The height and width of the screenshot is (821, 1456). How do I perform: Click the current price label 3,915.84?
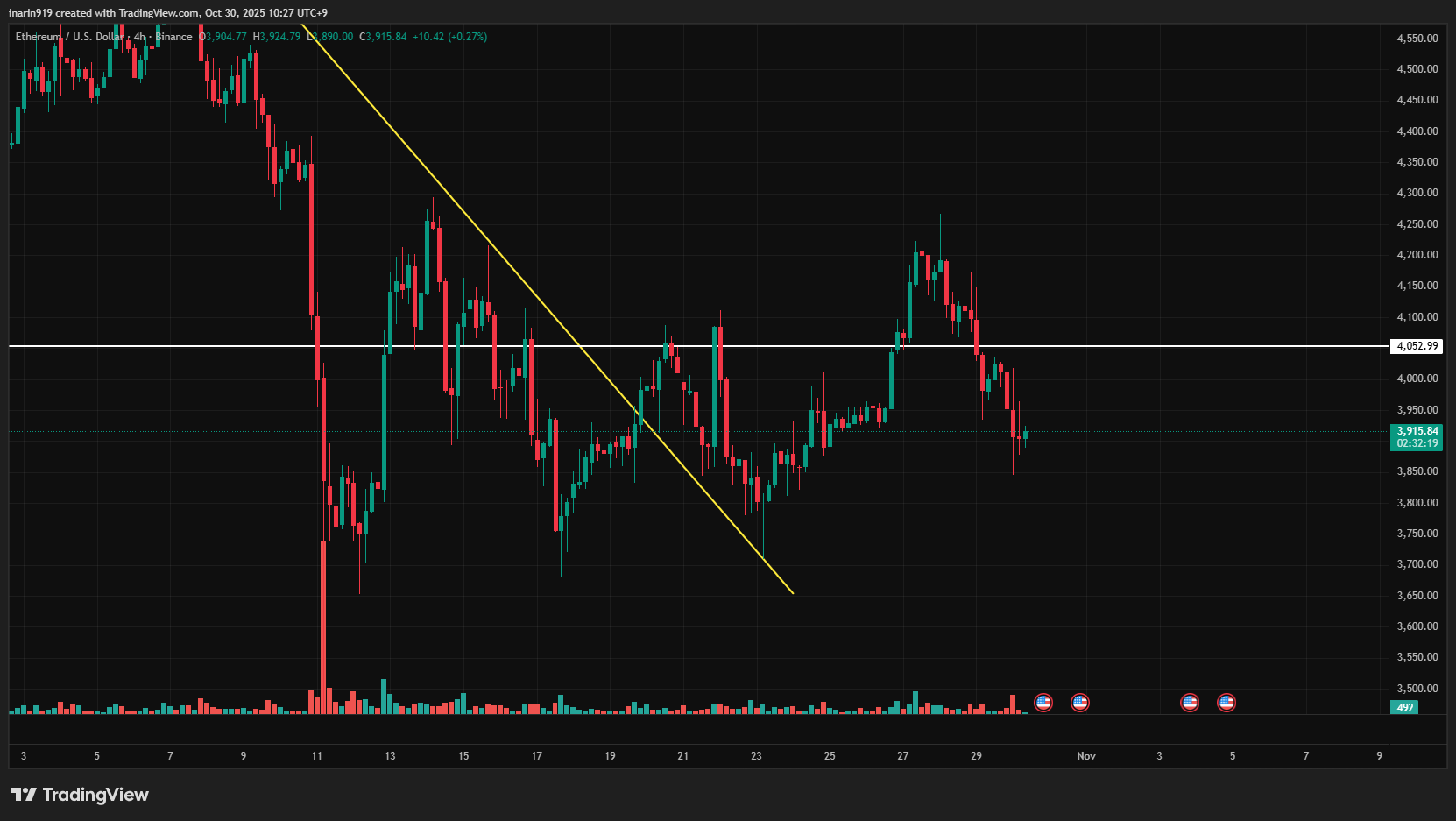[1417, 431]
